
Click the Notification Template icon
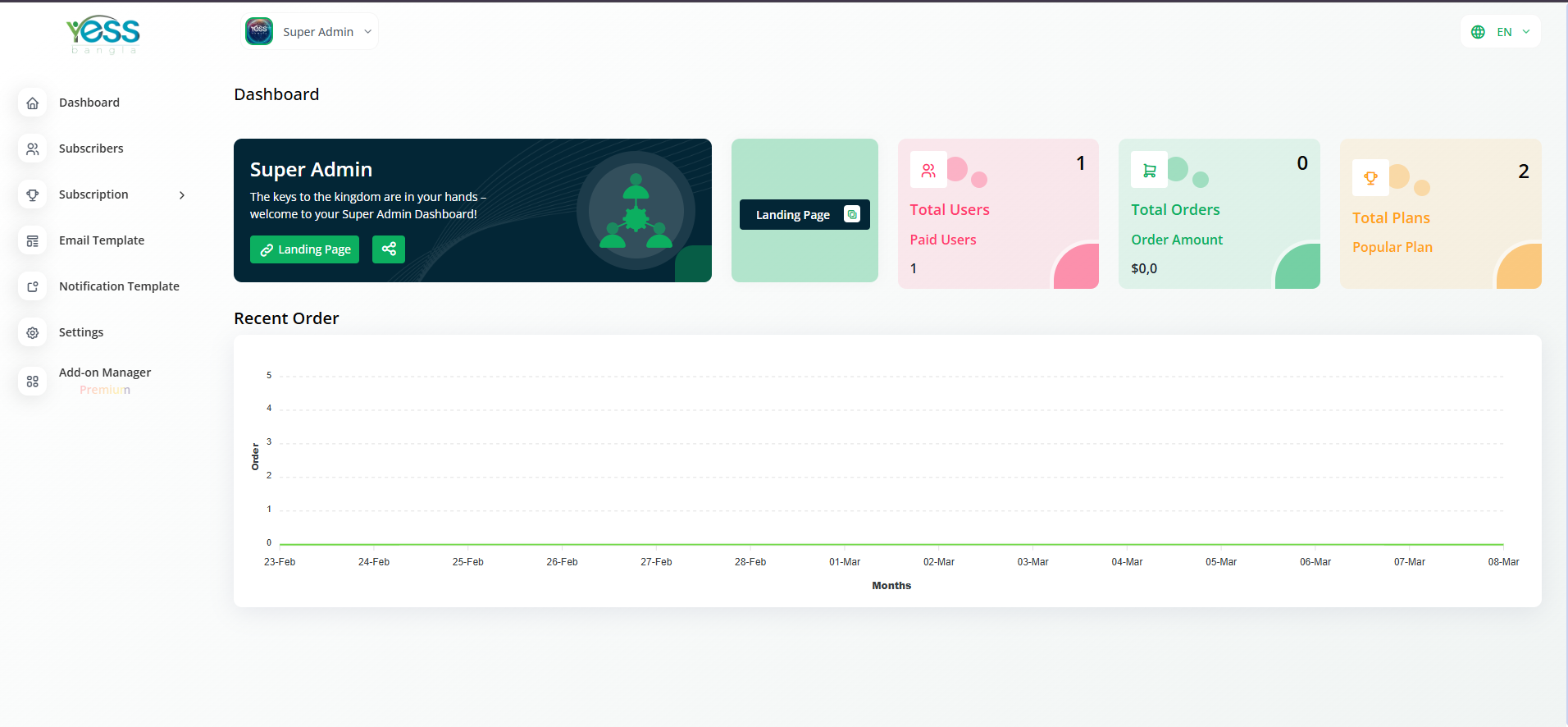point(33,287)
